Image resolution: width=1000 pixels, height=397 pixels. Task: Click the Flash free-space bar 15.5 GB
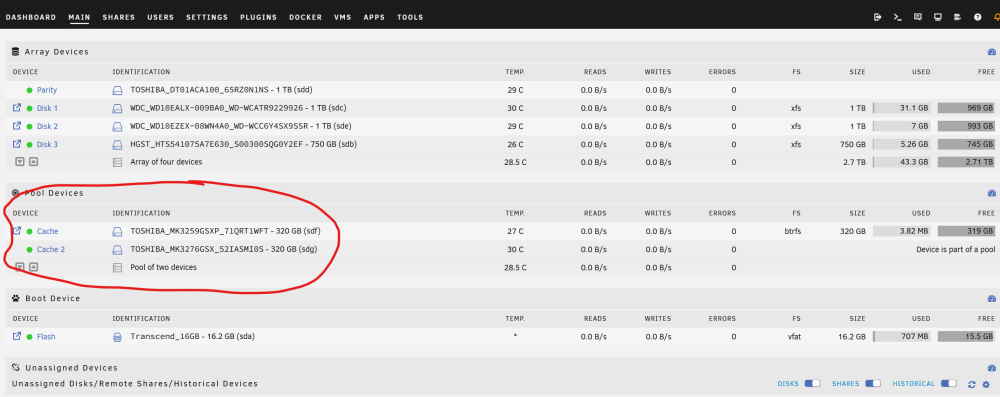point(966,336)
